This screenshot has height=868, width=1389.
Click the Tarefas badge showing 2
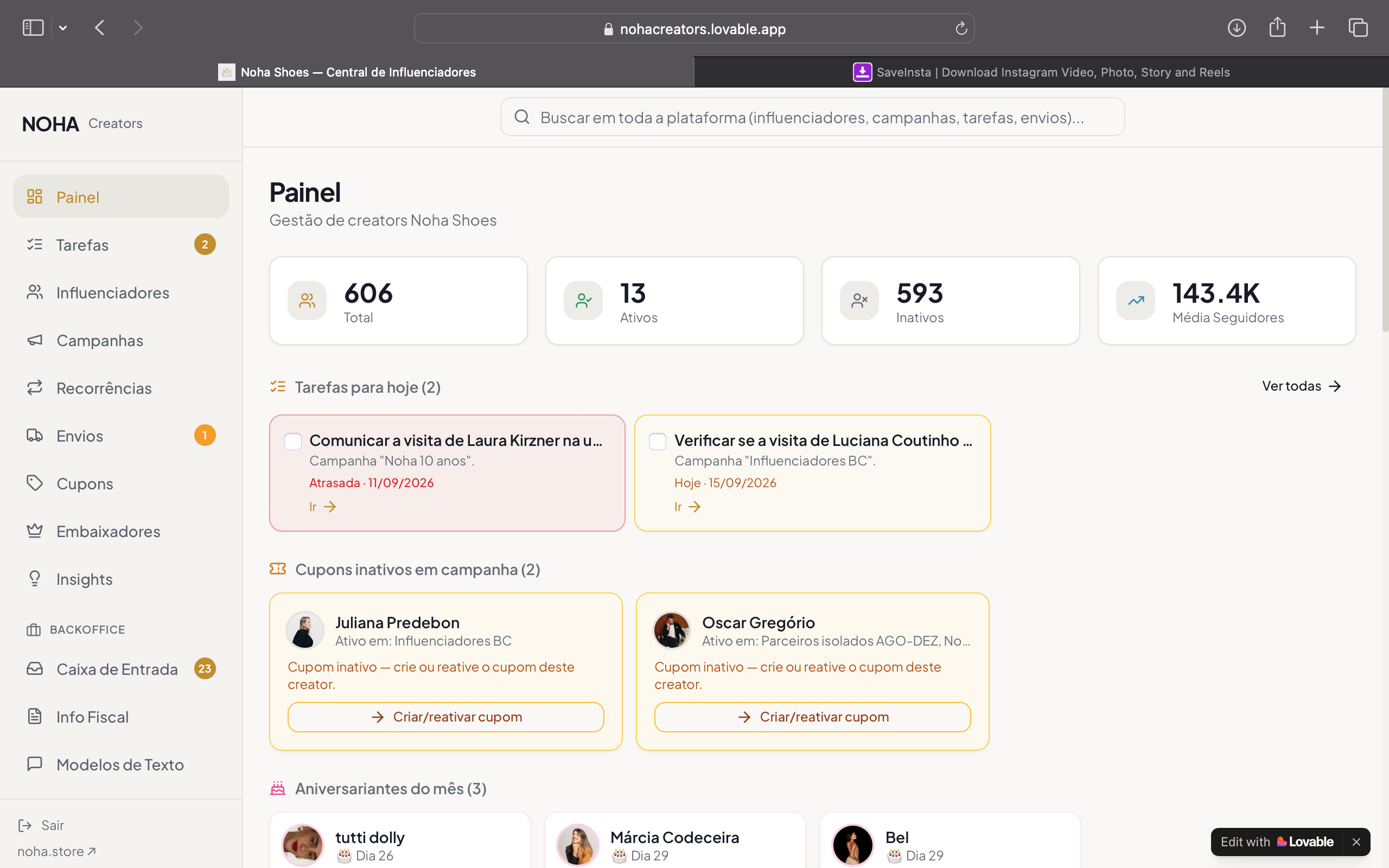tap(205, 245)
